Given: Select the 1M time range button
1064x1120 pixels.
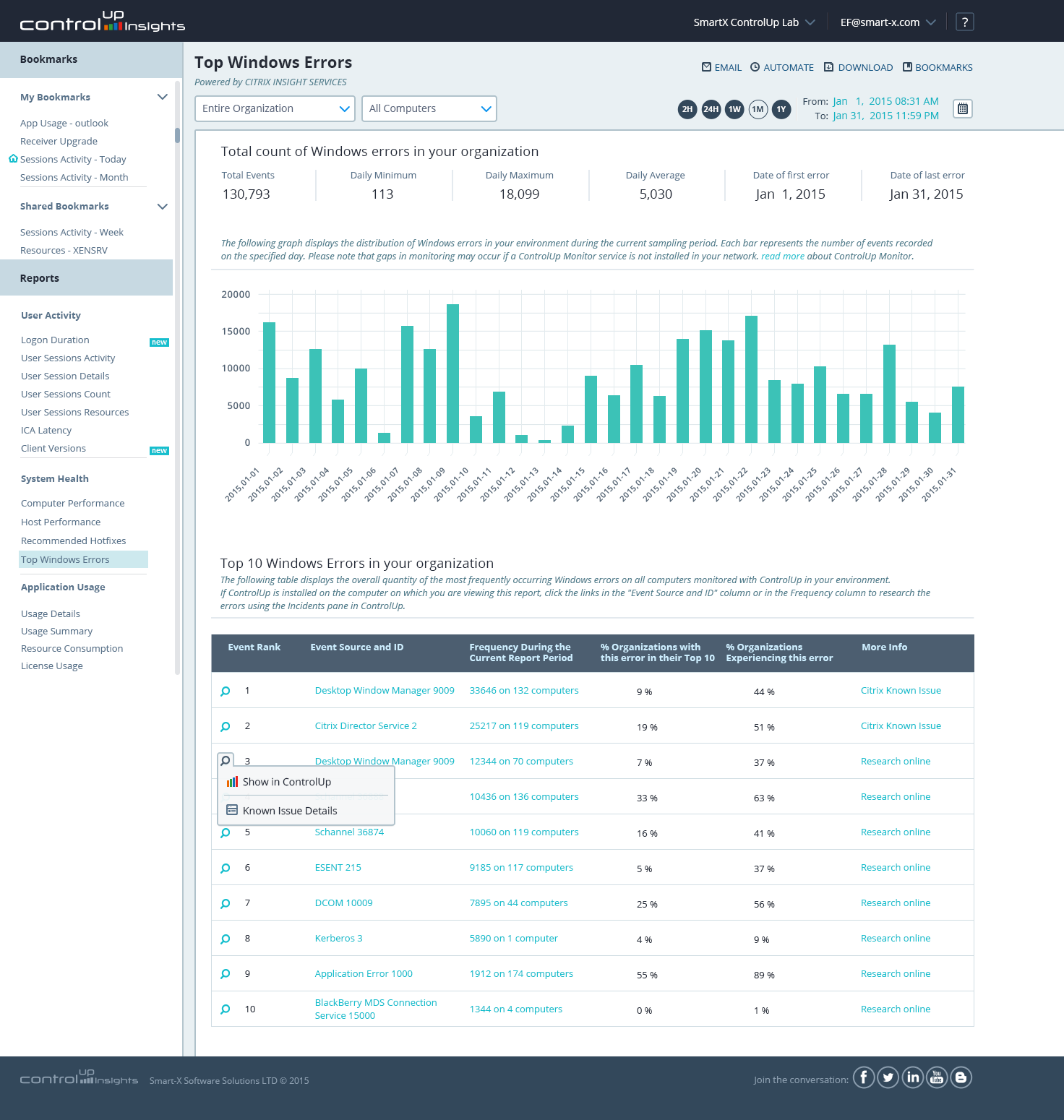Looking at the screenshot, I should click(x=758, y=109).
